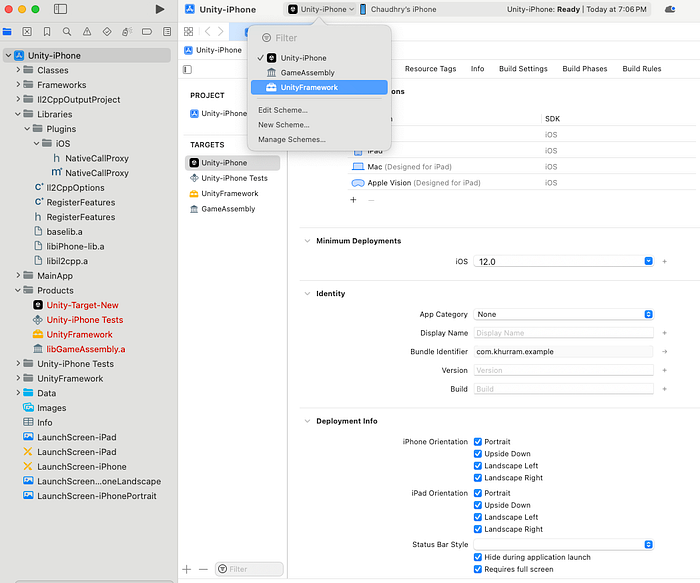Toggle Hide during application launch checkbox
The image size is (700, 583).
click(x=478, y=557)
